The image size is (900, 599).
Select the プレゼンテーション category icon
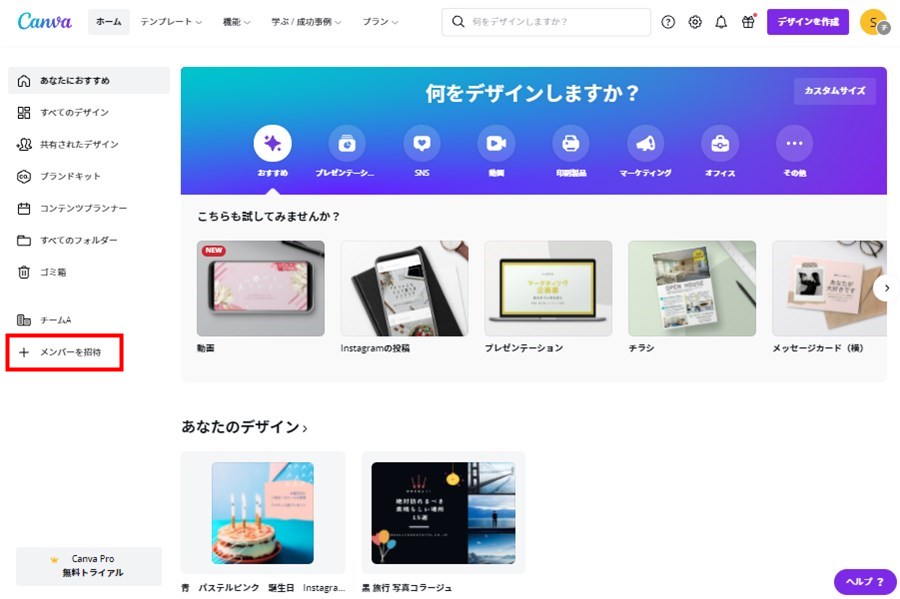[x=347, y=143]
